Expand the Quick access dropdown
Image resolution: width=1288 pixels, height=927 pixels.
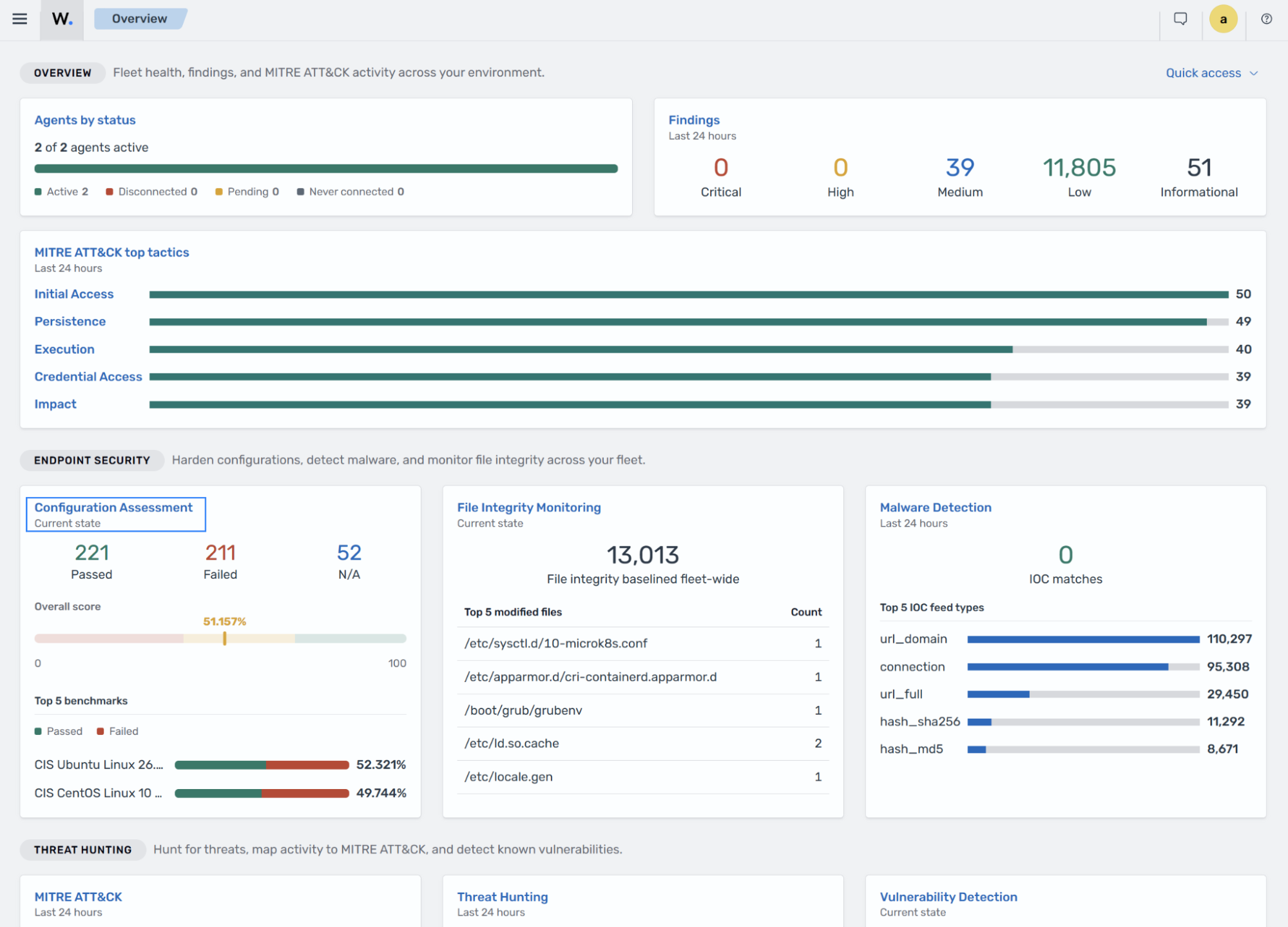(x=1211, y=73)
